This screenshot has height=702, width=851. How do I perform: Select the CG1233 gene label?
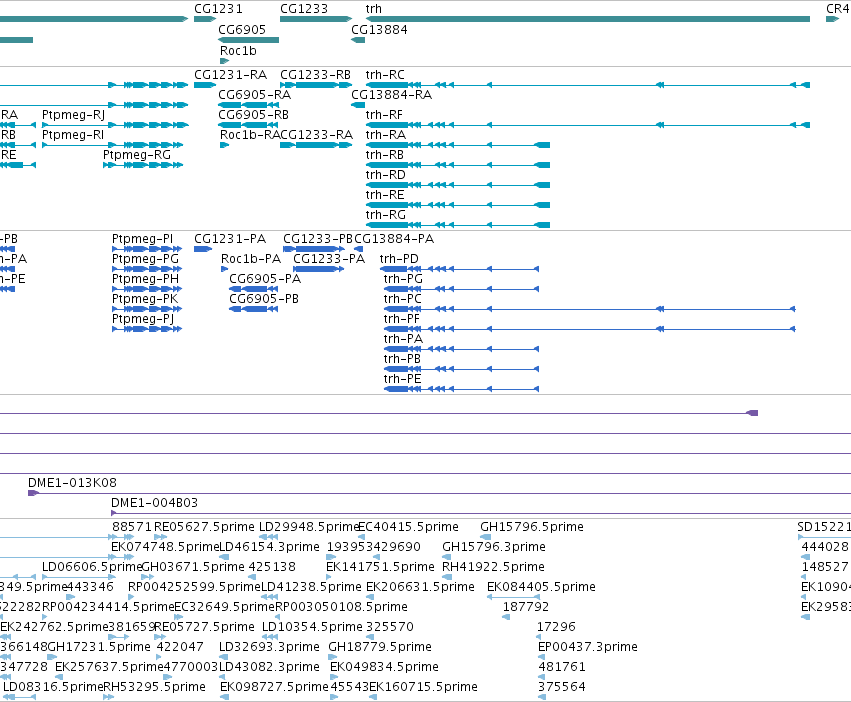304,9
